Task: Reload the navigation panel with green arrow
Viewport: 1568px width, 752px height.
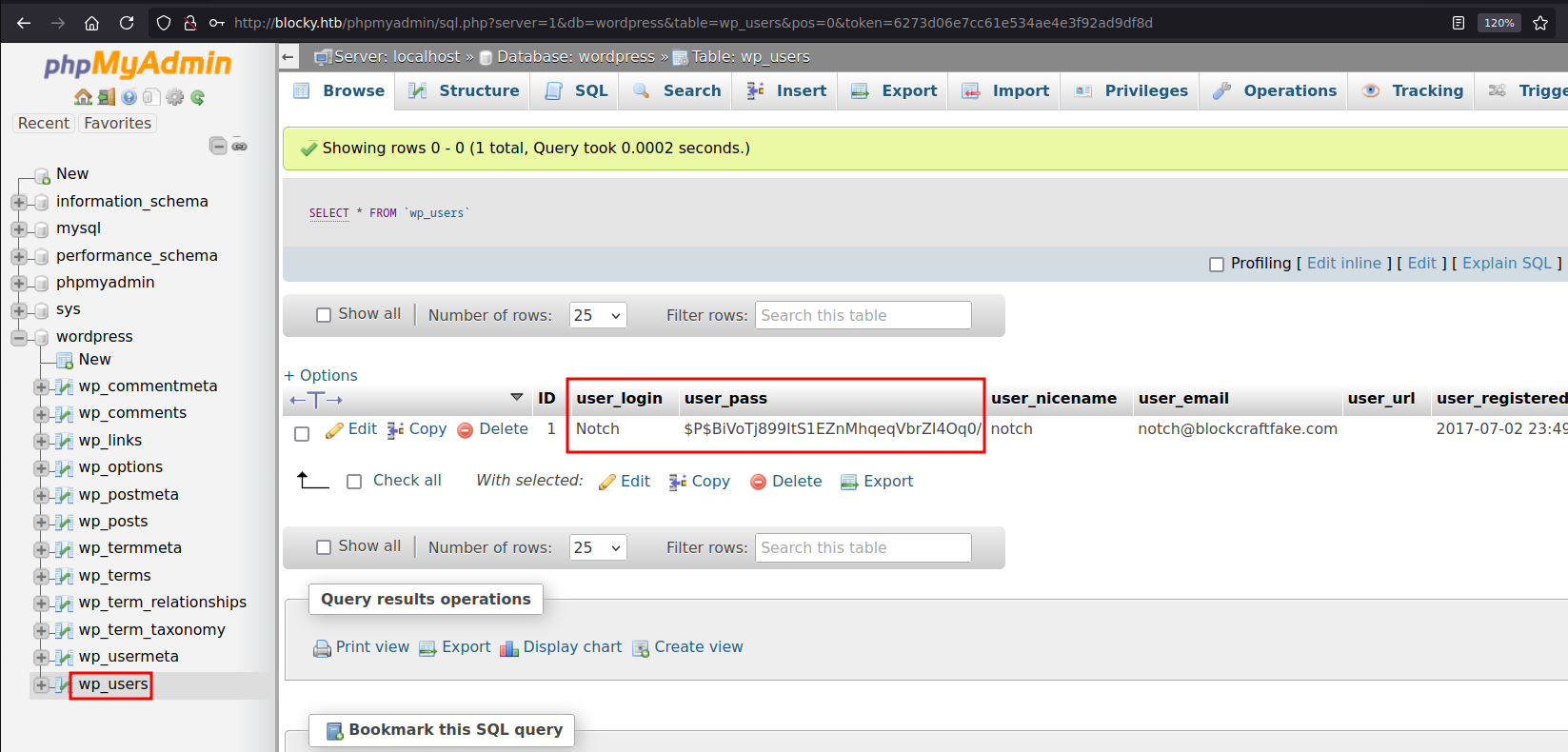Action: [198, 97]
